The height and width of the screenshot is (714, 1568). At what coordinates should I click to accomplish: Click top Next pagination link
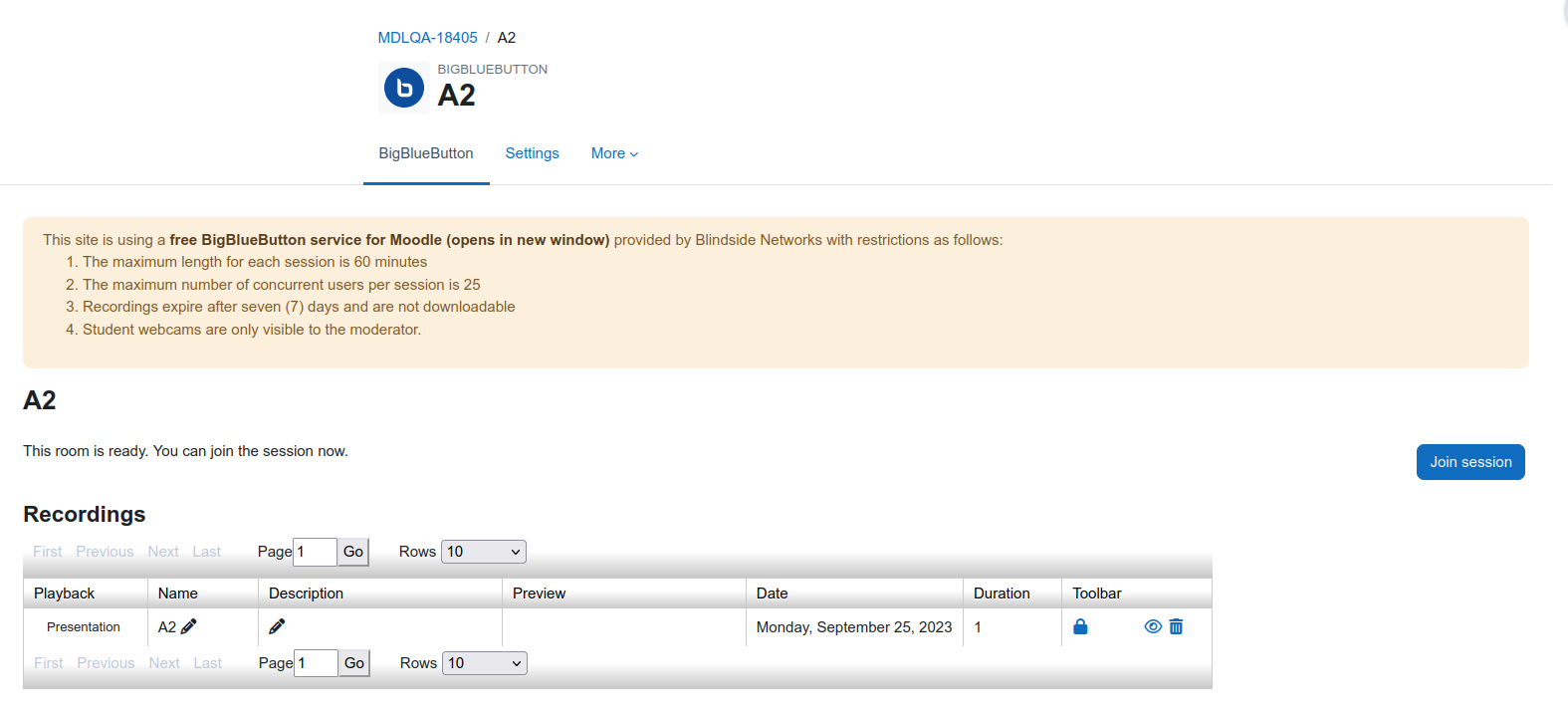click(163, 552)
